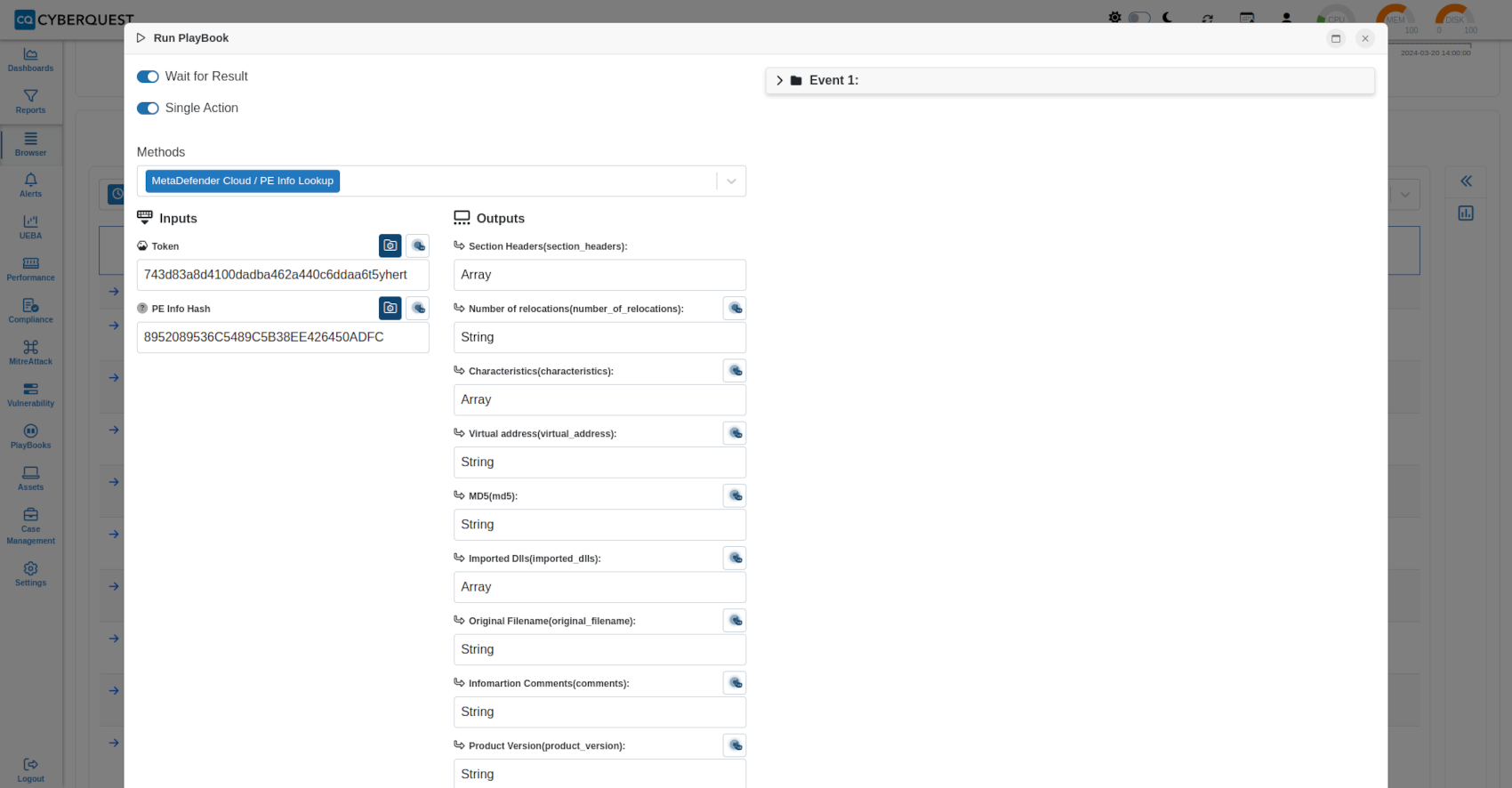Click the PE Info Hash link-variable icon

click(418, 308)
